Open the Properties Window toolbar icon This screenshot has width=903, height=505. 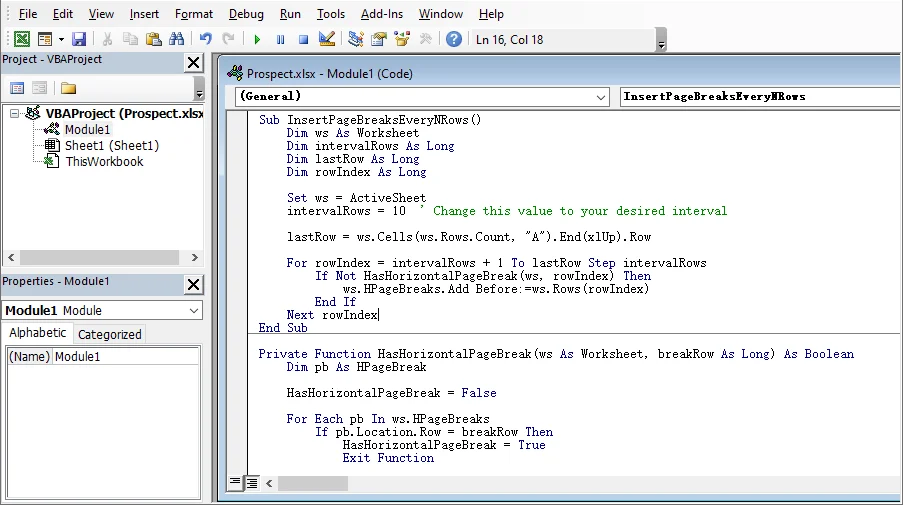click(379, 39)
